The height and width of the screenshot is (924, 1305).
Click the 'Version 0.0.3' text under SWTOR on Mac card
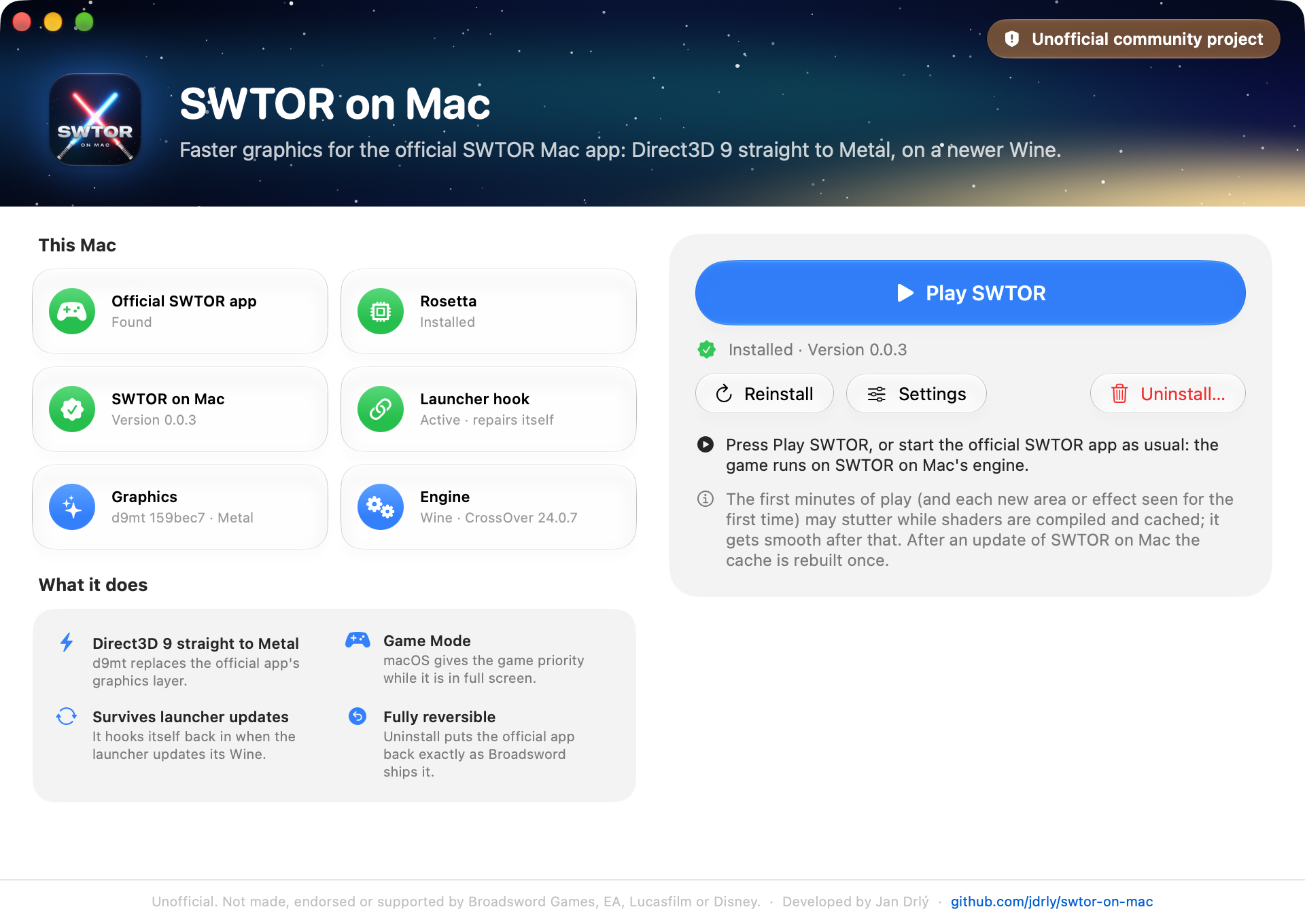point(154,420)
